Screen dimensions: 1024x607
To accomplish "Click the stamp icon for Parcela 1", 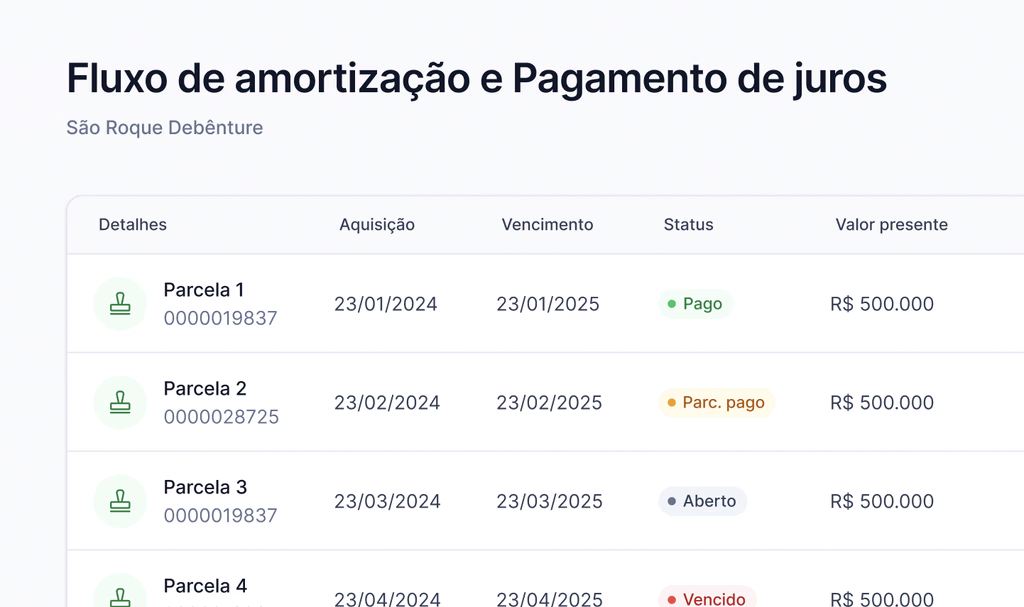I will click(120, 303).
